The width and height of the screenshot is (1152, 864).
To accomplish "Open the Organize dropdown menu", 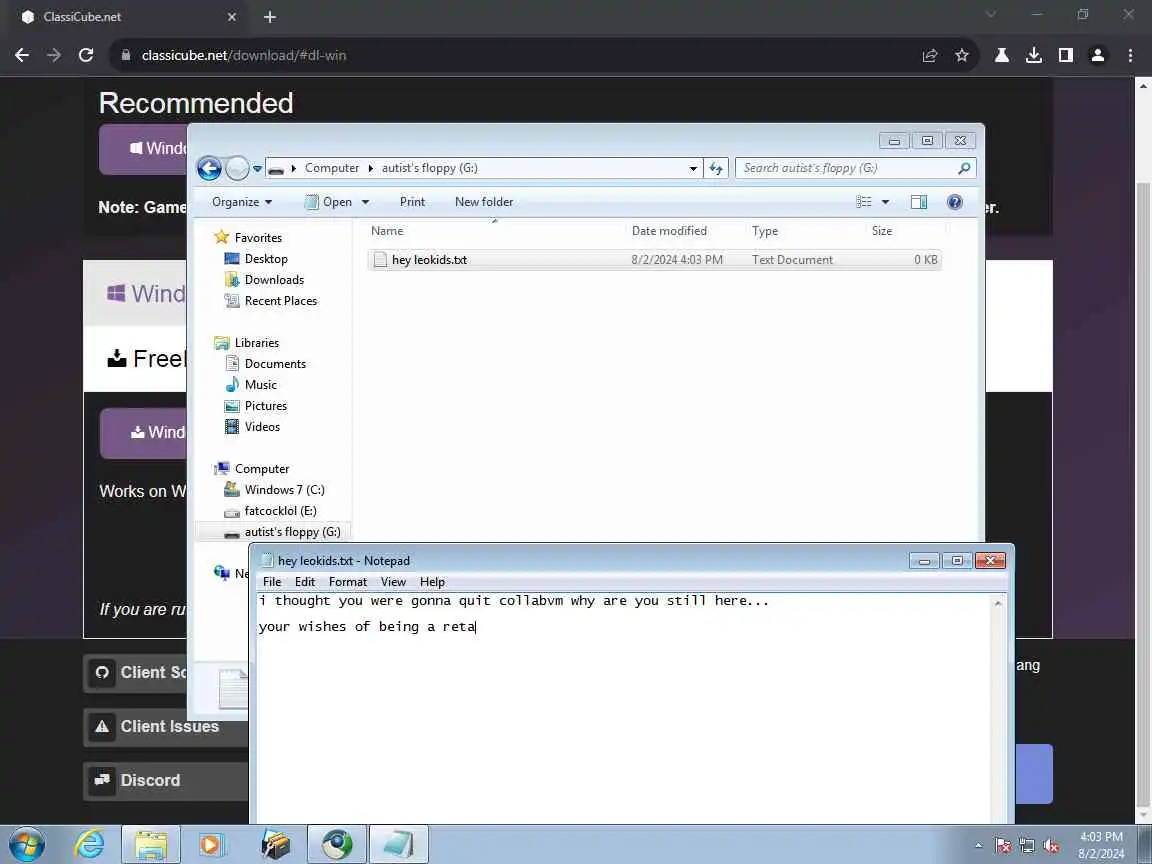I will (x=242, y=202).
